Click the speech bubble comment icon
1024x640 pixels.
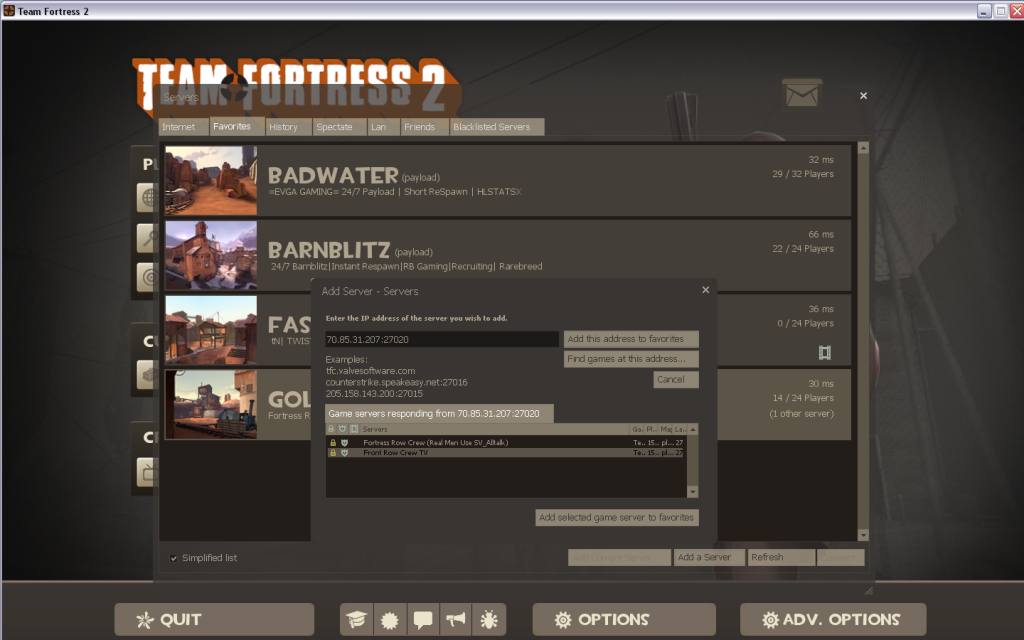click(423, 619)
